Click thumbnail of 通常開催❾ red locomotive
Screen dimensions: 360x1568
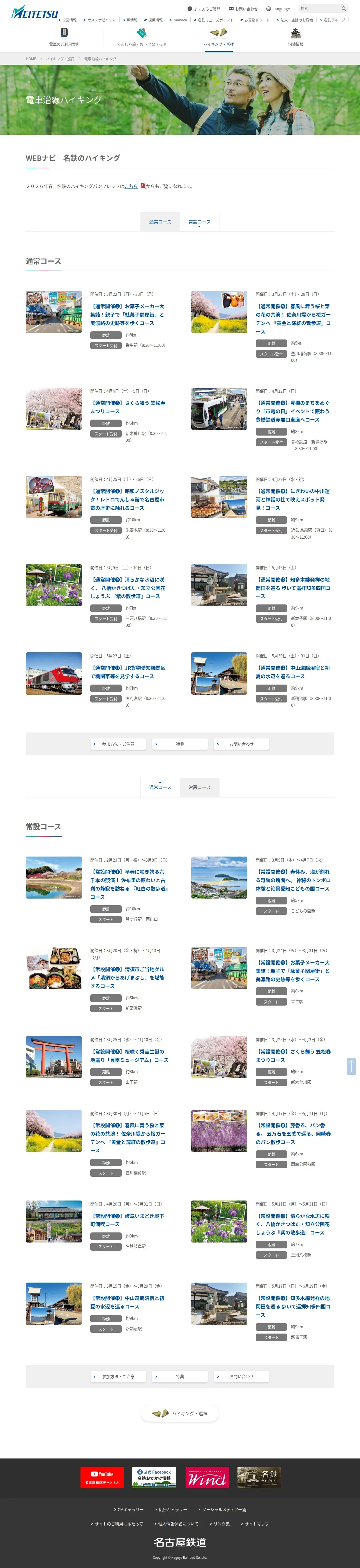(x=54, y=673)
